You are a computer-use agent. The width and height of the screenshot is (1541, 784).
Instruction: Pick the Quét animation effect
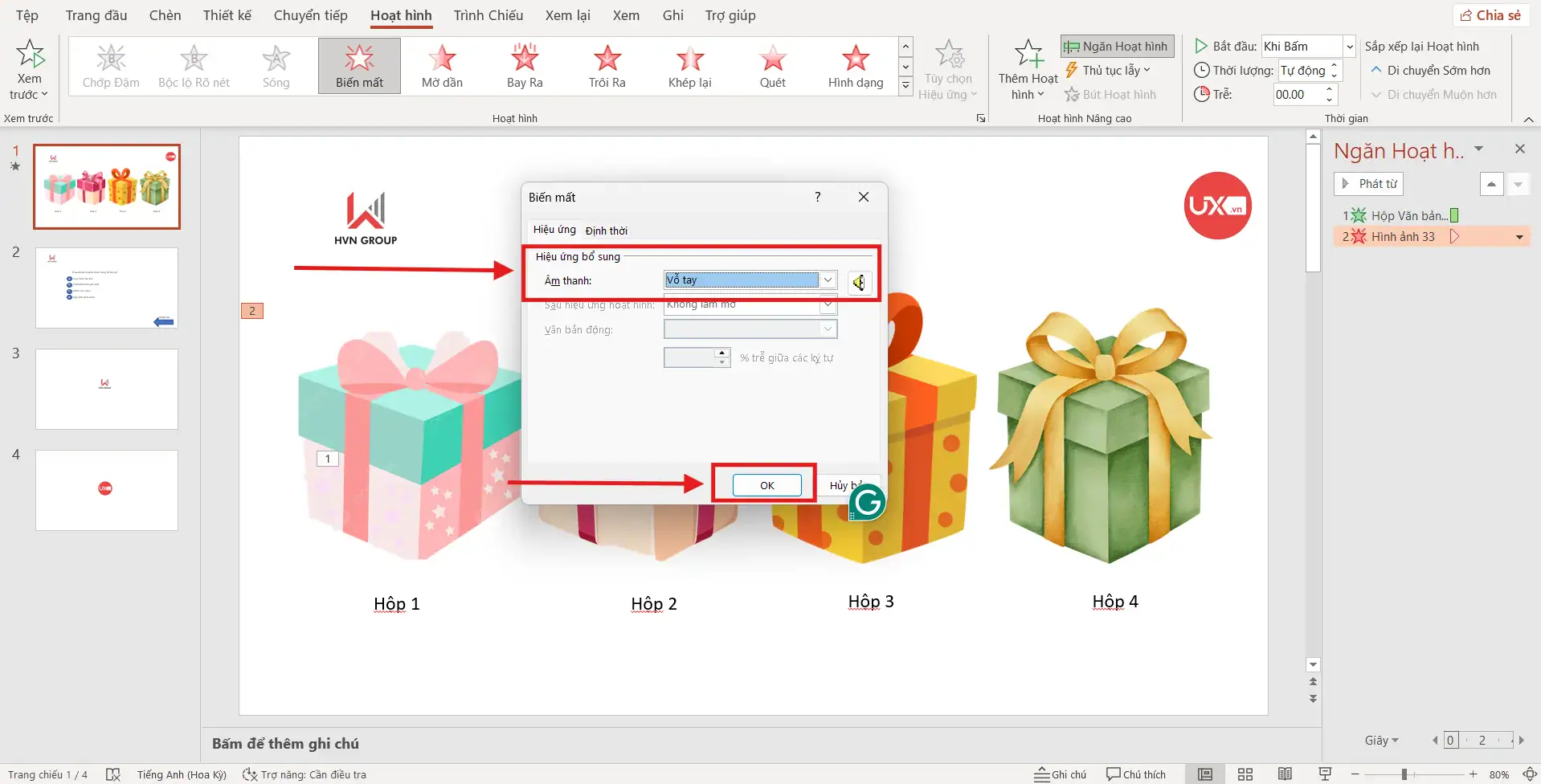click(772, 65)
